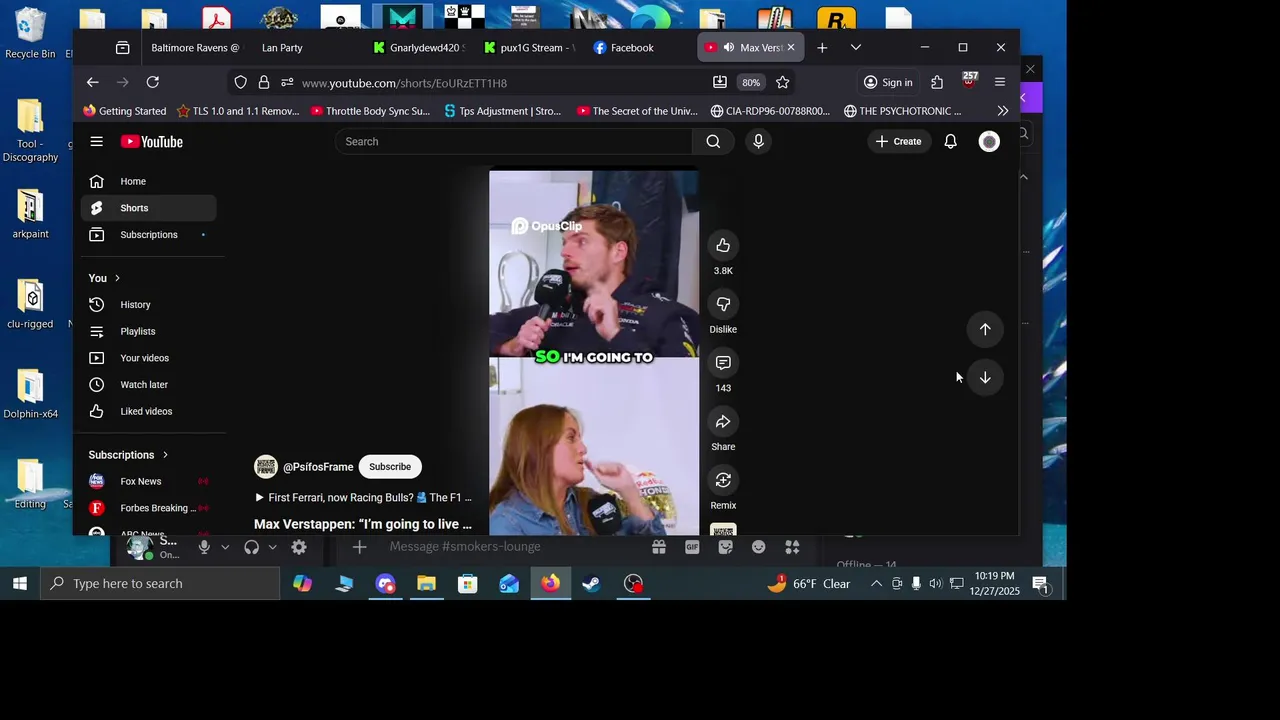Viewport: 1280px width, 720px height.
Task: Open Home in YouTube sidebar
Action: tap(149, 181)
